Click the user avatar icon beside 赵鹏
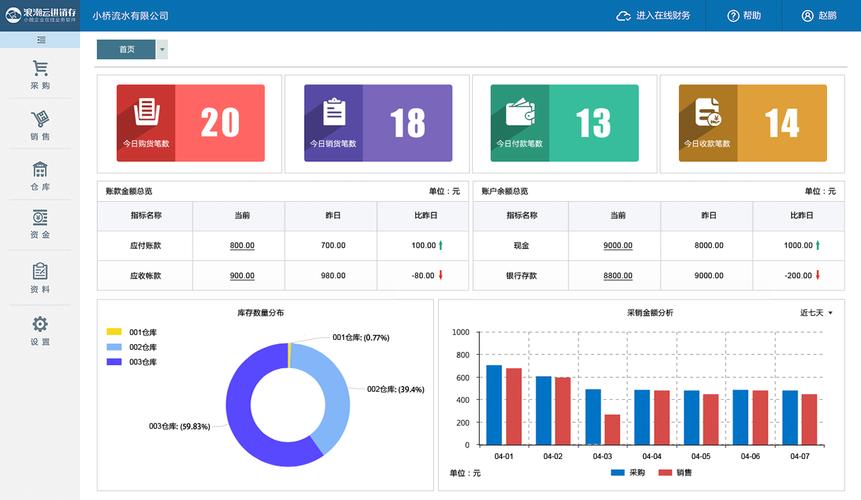 [807, 16]
